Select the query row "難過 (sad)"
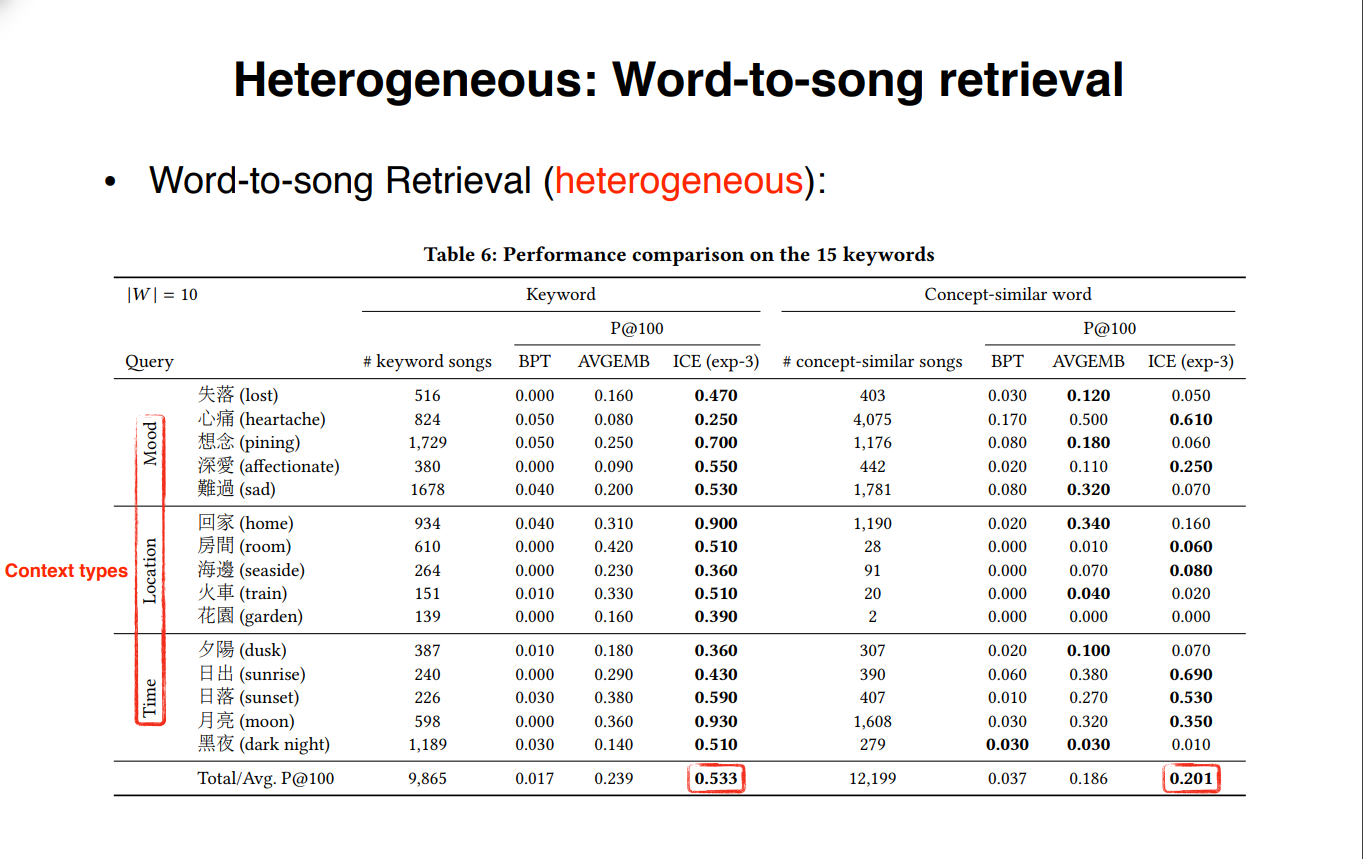 point(237,489)
